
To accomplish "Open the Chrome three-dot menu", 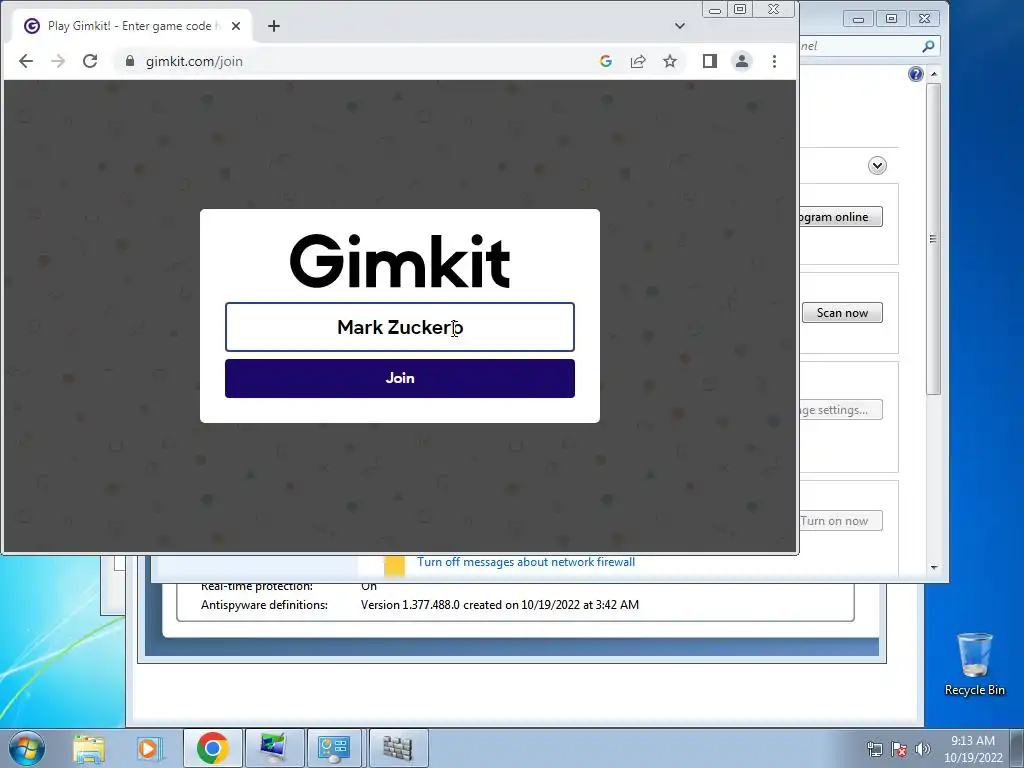I will click(x=775, y=61).
